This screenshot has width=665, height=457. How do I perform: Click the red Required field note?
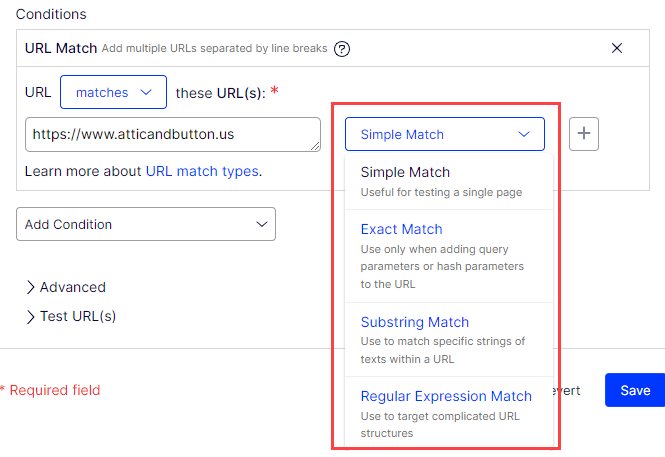[x=50, y=390]
